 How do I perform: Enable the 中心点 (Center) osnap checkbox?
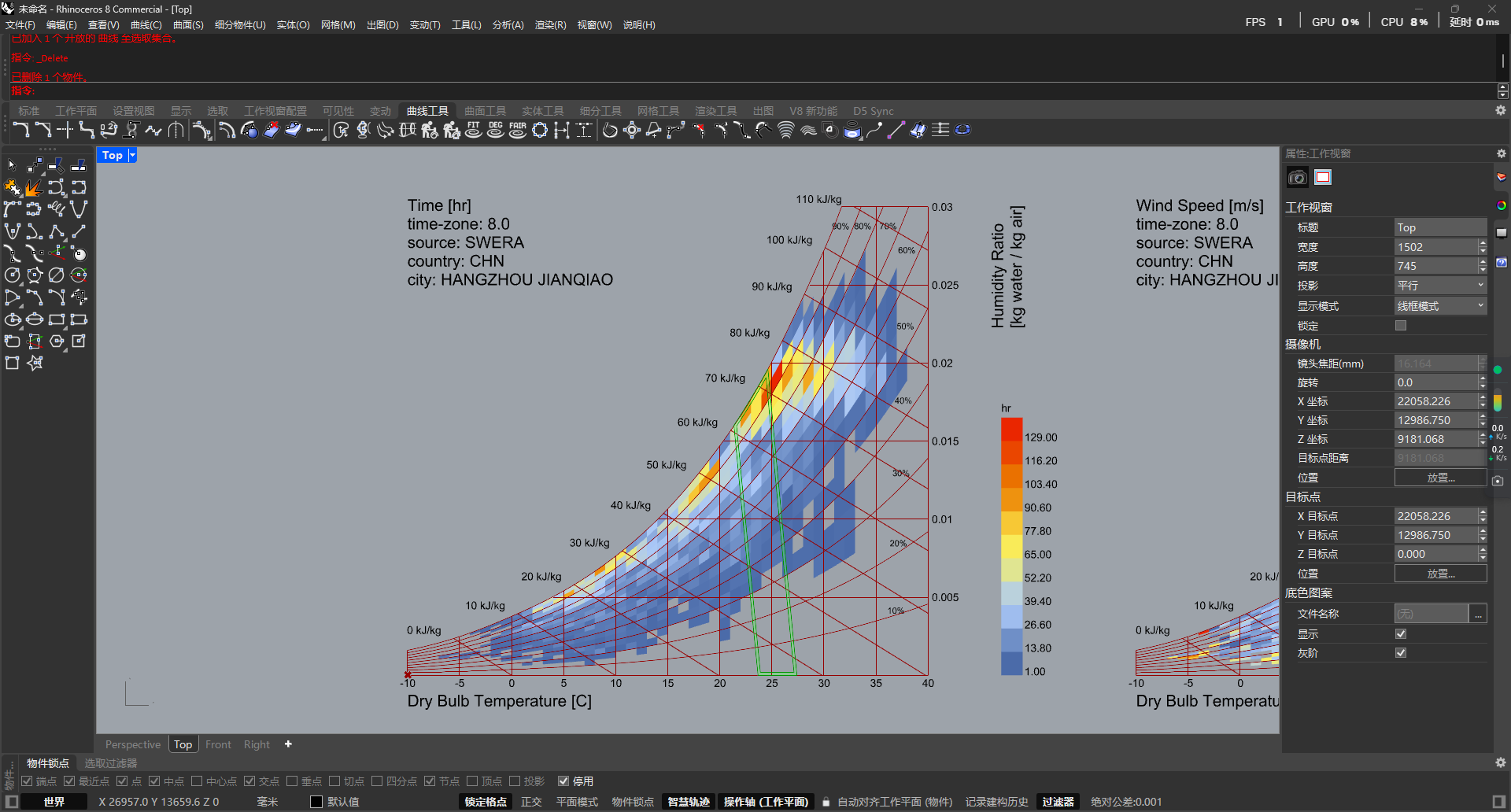(x=197, y=781)
